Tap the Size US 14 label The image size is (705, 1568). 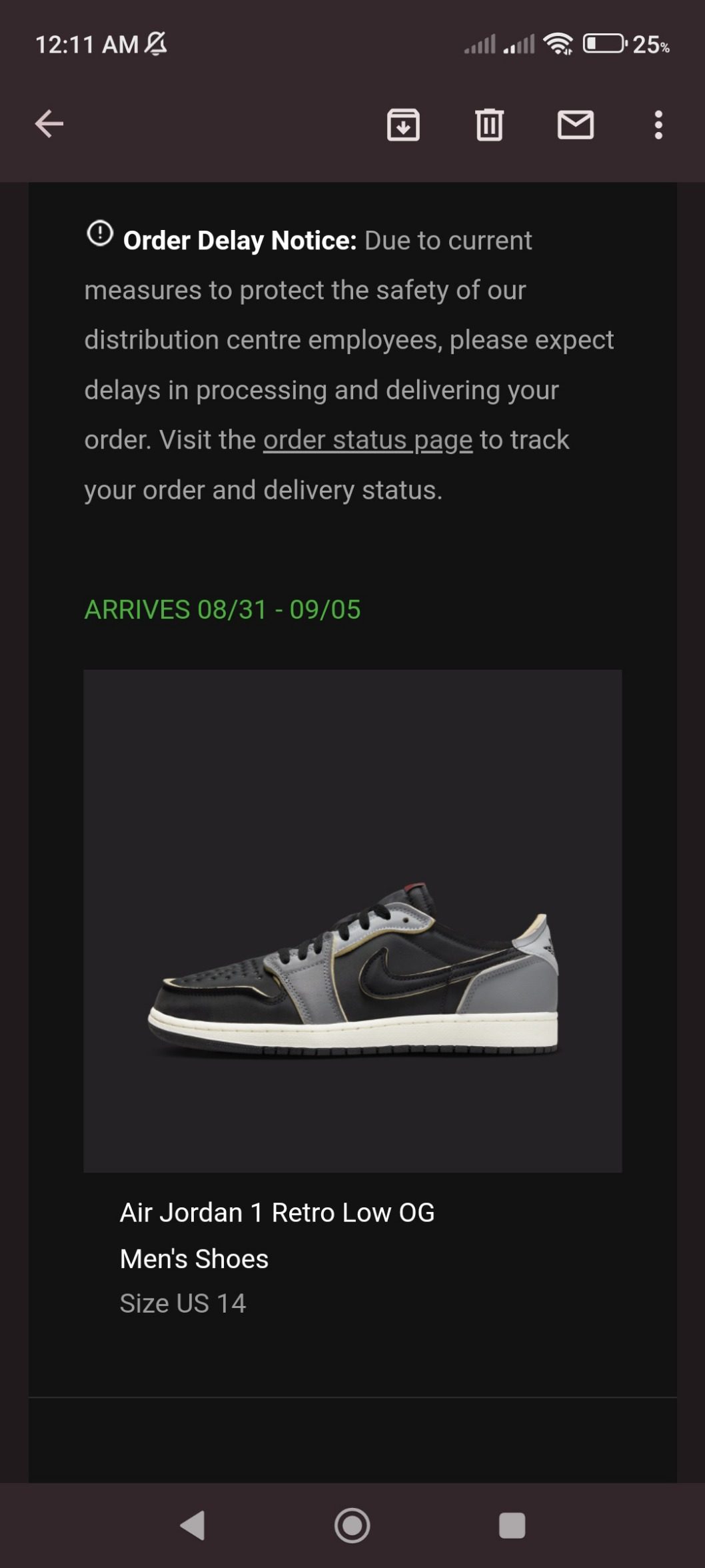183,1303
